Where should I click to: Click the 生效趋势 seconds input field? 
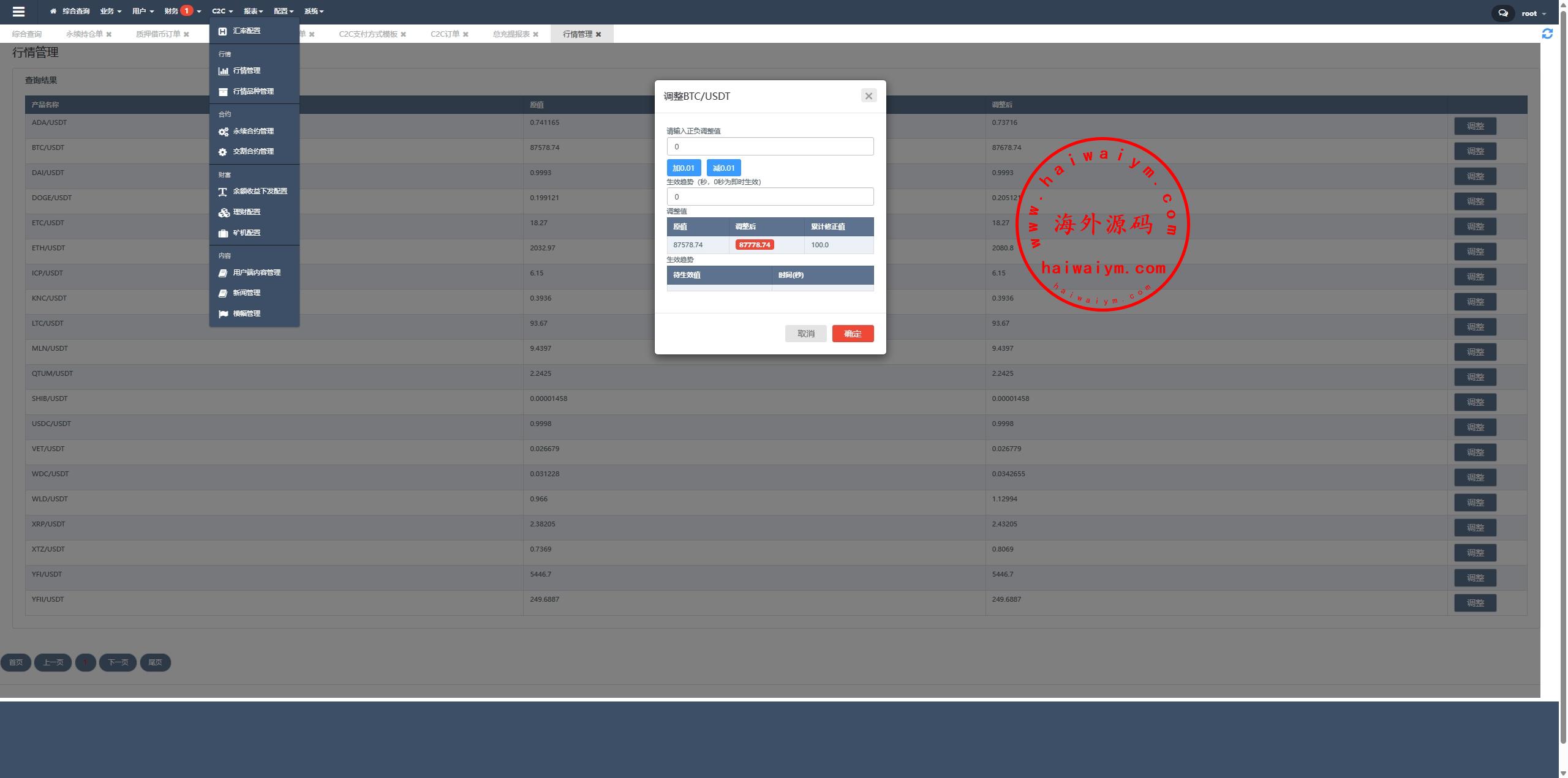coord(770,196)
